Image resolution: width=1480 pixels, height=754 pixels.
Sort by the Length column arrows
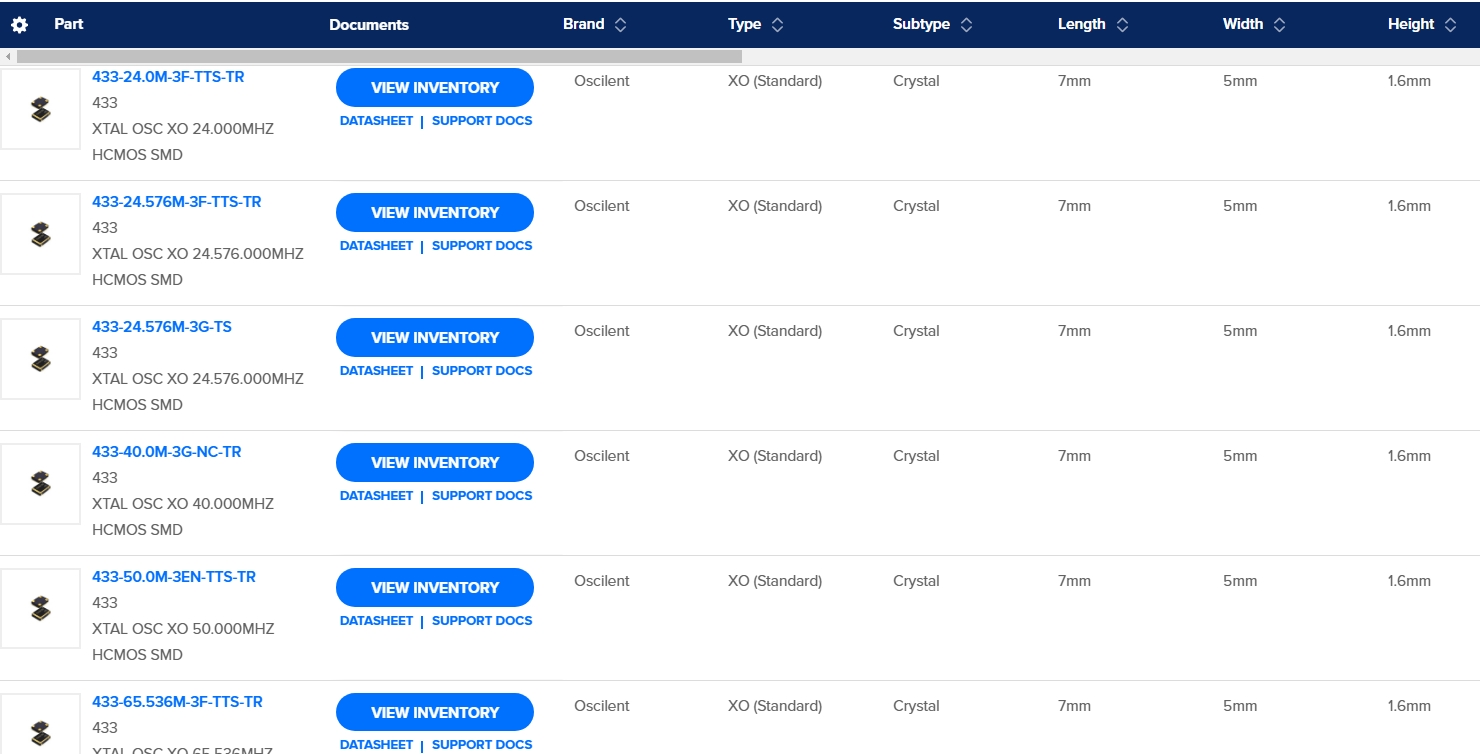[x=1122, y=25]
